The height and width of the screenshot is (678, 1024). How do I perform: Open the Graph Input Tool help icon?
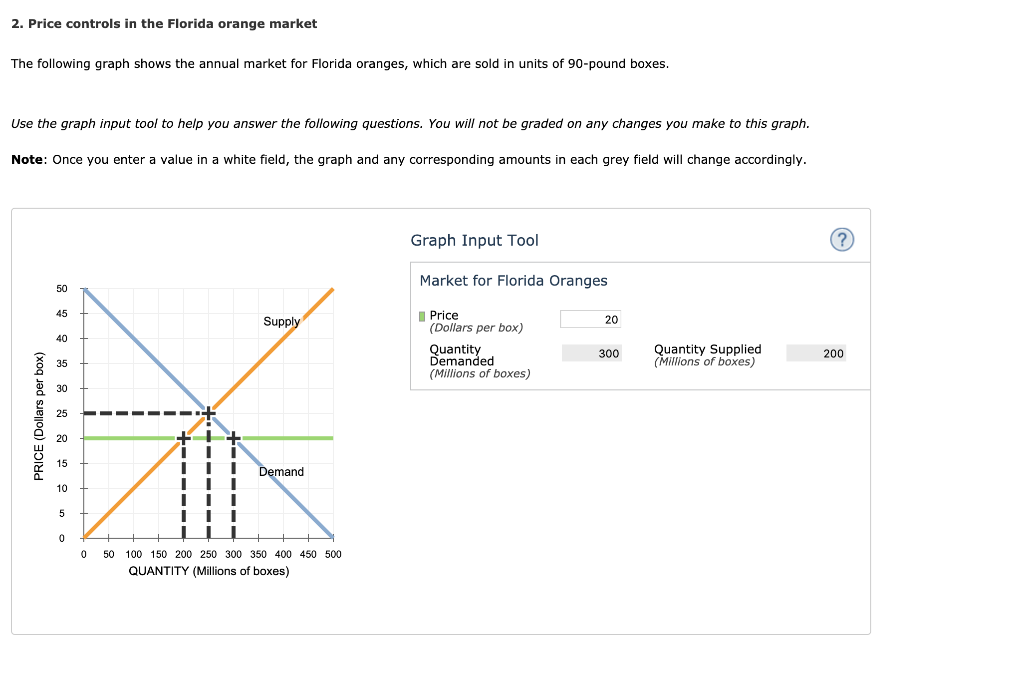[x=841, y=241]
